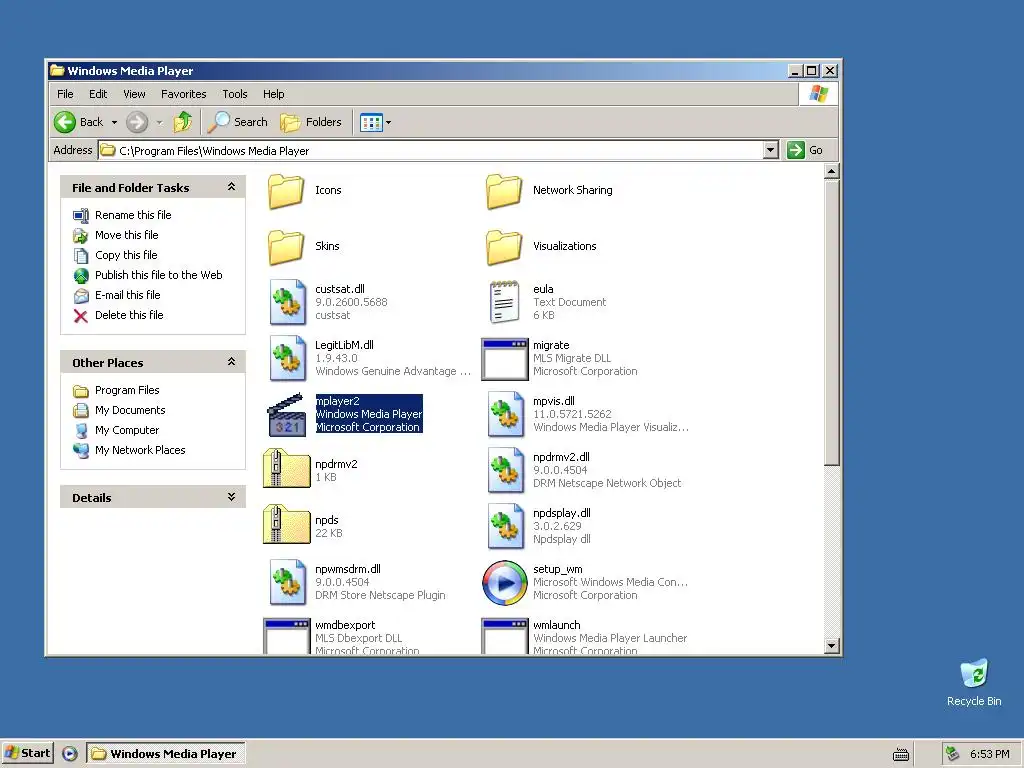Open the Help menu
The height and width of the screenshot is (768, 1024).
[x=274, y=94]
